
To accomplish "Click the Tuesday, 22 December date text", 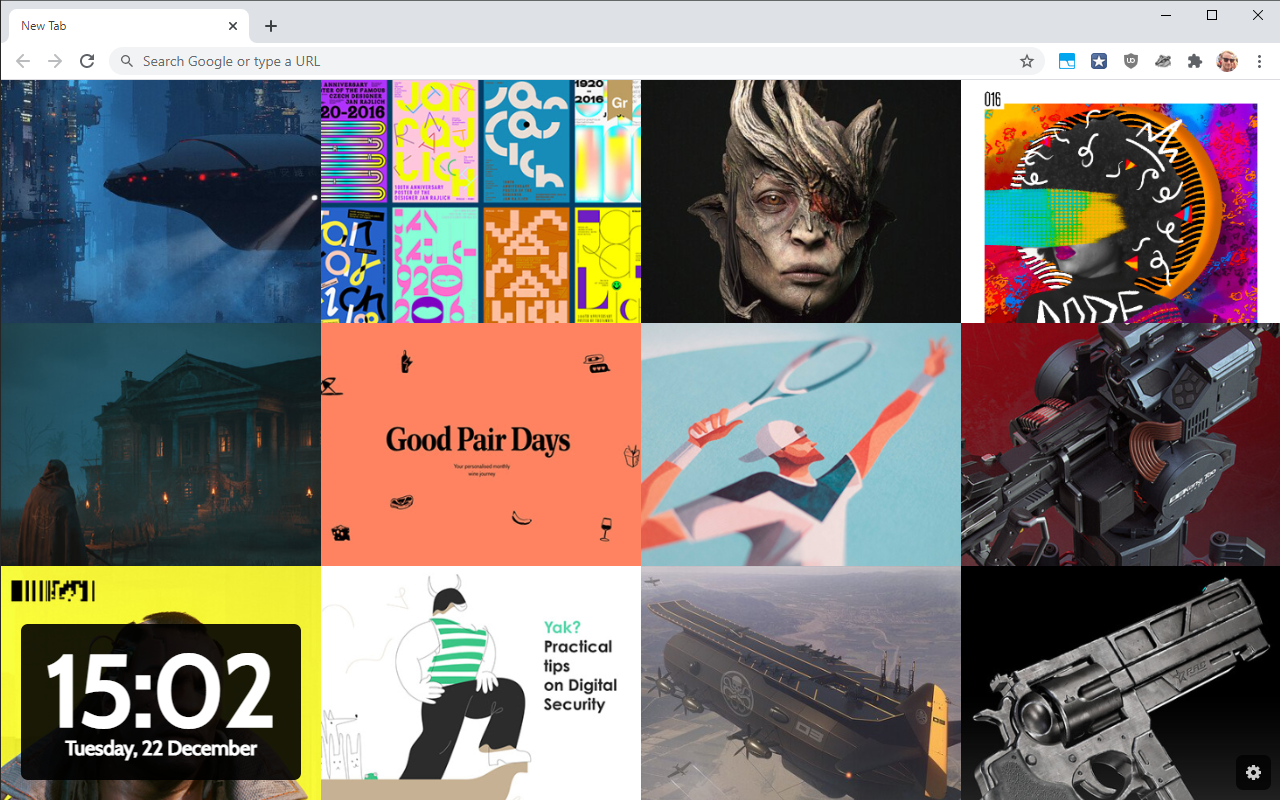I will coord(161,748).
